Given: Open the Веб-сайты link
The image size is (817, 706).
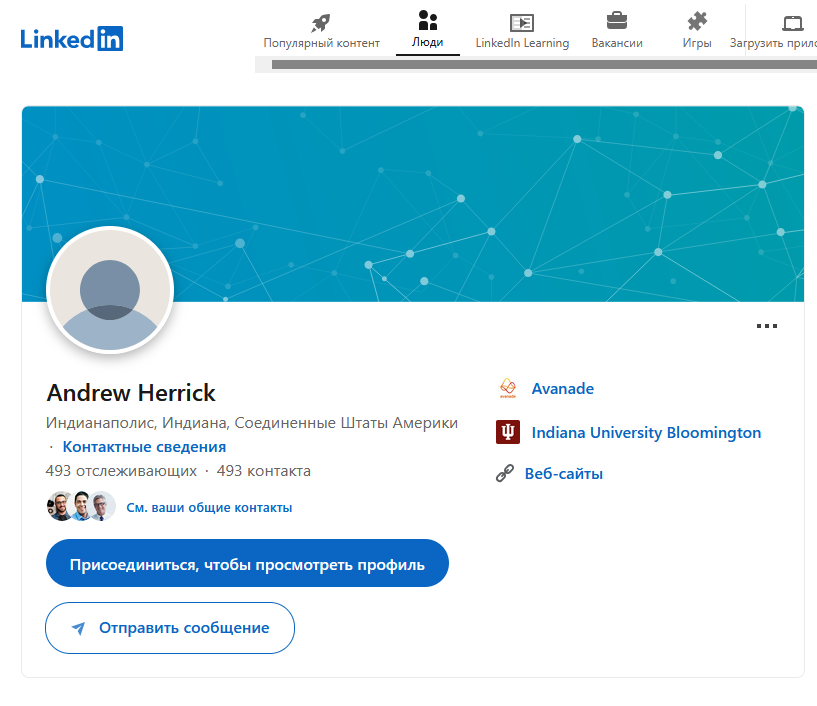Looking at the screenshot, I should 563,474.
